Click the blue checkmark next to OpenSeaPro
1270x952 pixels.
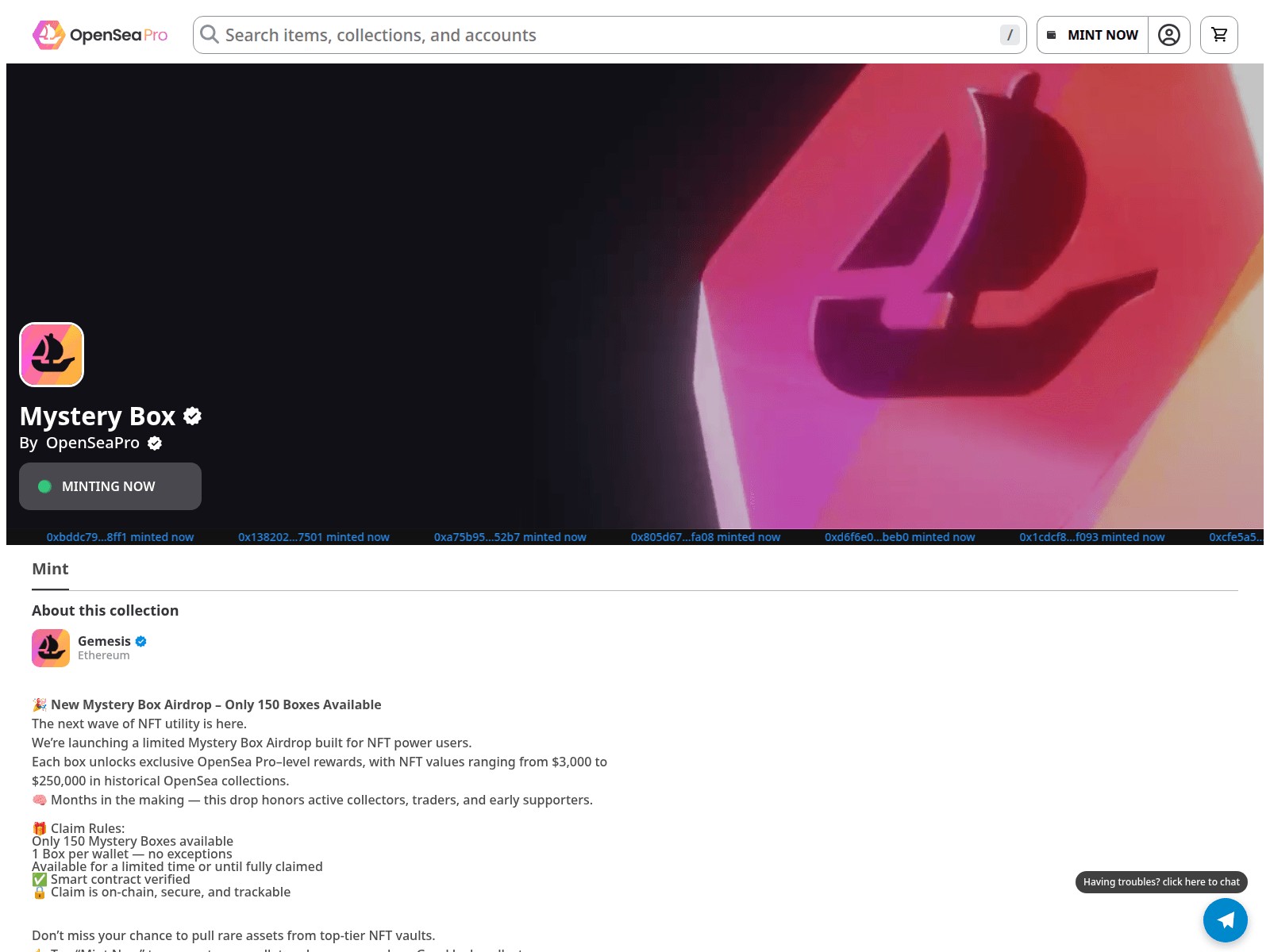[x=154, y=443]
